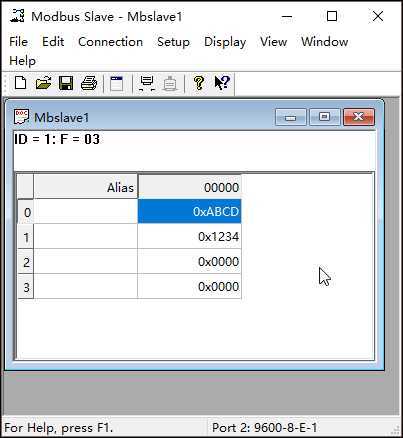Select the 0x0000 value in row 3
Viewport: 403px width, 438px height.
point(189,286)
